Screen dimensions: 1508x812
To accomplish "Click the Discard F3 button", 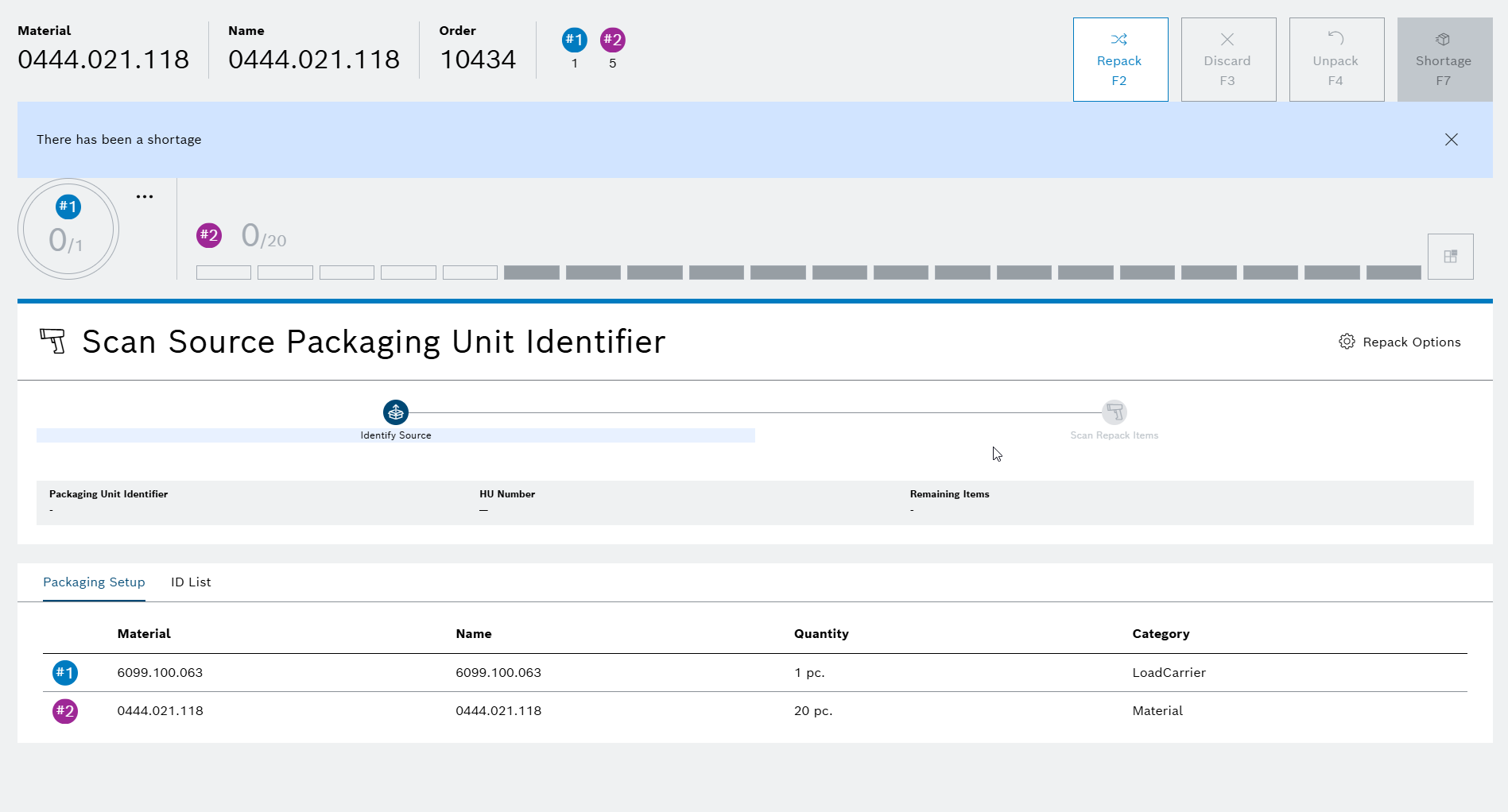I will 1227,60.
